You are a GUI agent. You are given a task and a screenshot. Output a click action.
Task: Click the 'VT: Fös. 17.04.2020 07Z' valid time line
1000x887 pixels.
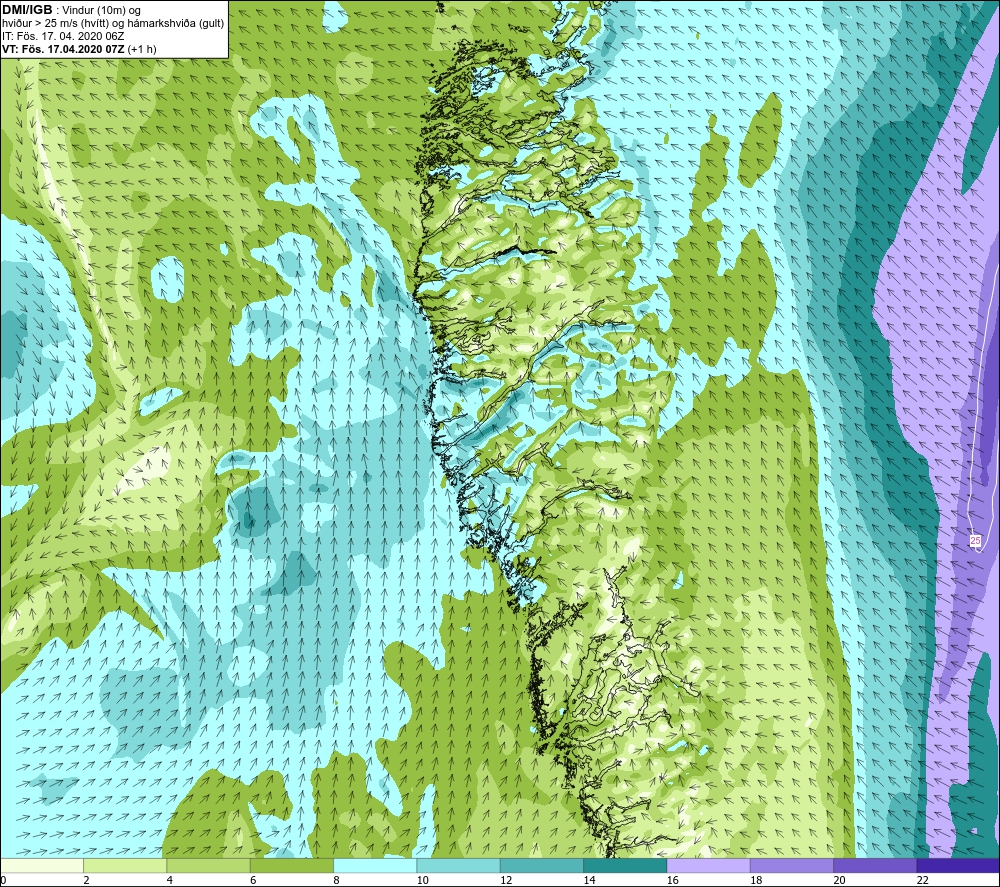pyautogui.click(x=79, y=48)
